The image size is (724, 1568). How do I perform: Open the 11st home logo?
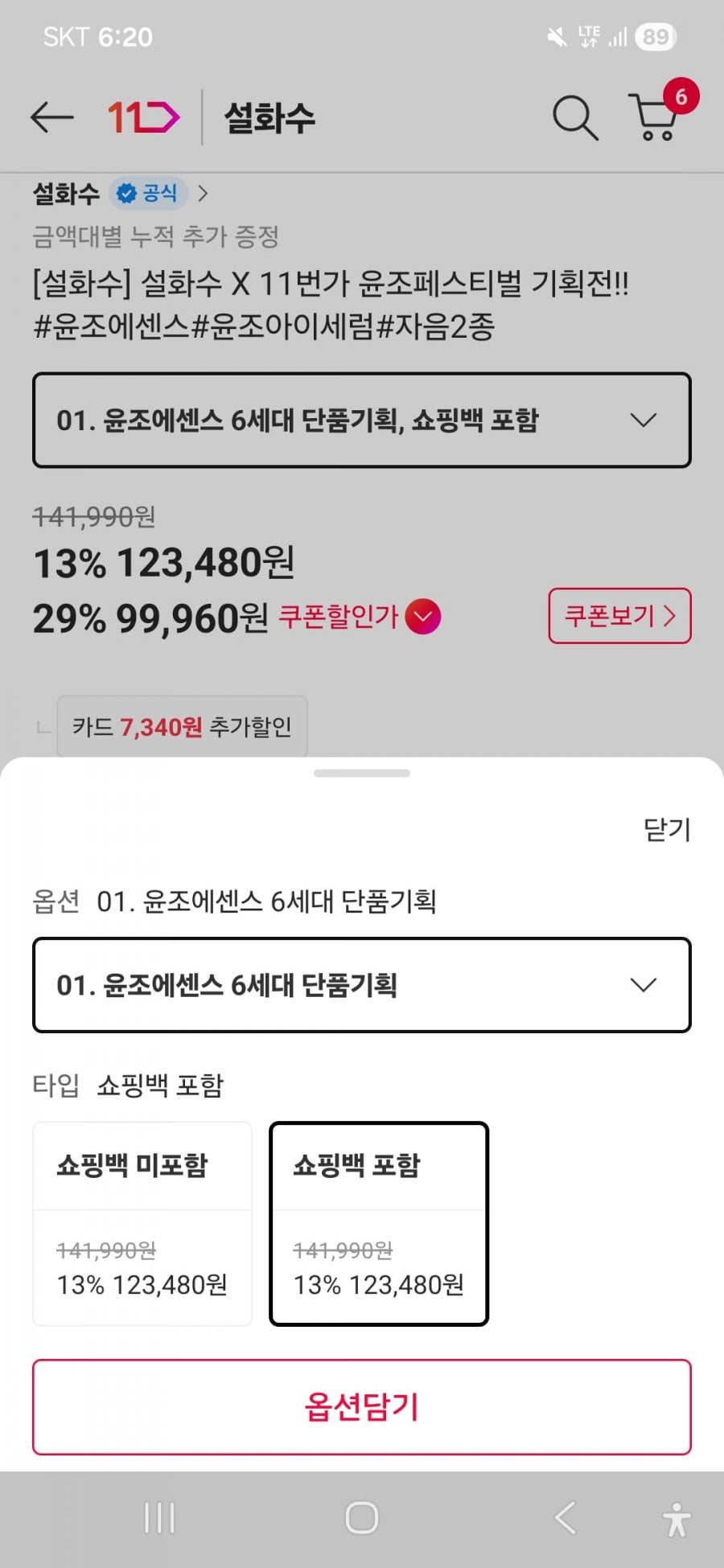point(144,117)
